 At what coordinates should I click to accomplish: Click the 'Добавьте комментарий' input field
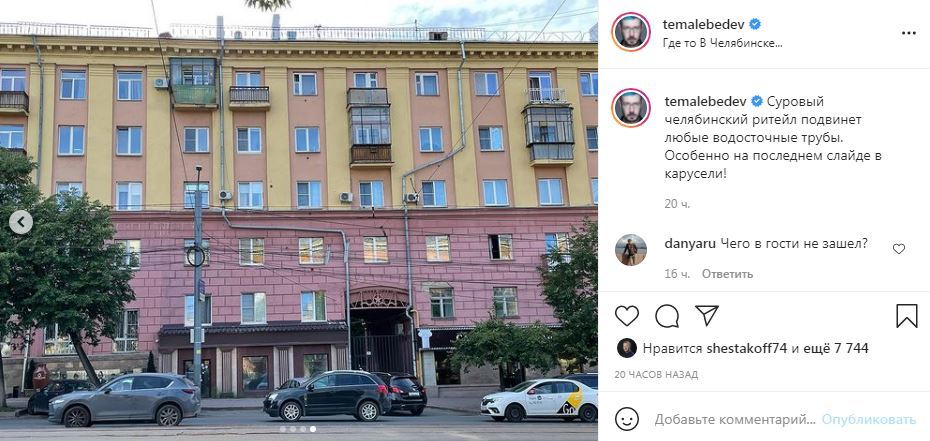(x=735, y=420)
